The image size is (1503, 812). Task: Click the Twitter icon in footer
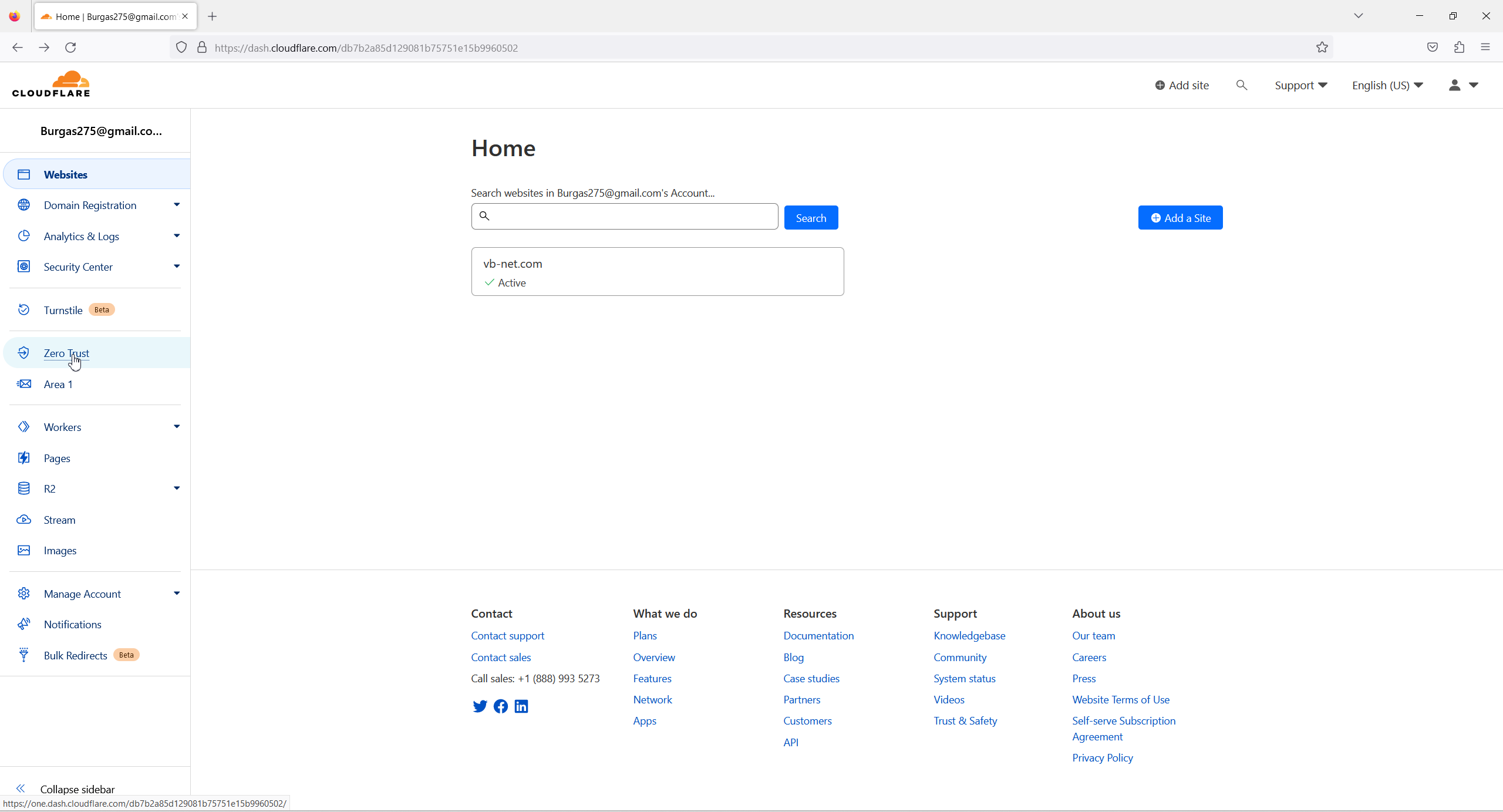tap(480, 706)
